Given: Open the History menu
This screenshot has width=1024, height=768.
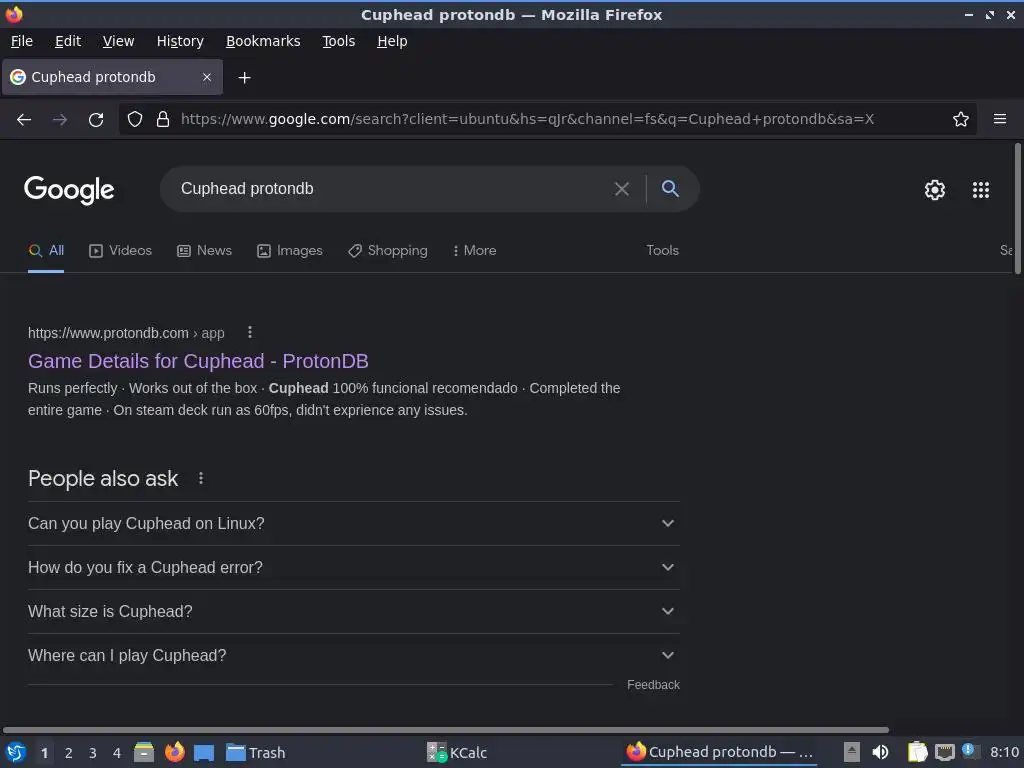Looking at the screenshot, I should (x=180, y=41).
